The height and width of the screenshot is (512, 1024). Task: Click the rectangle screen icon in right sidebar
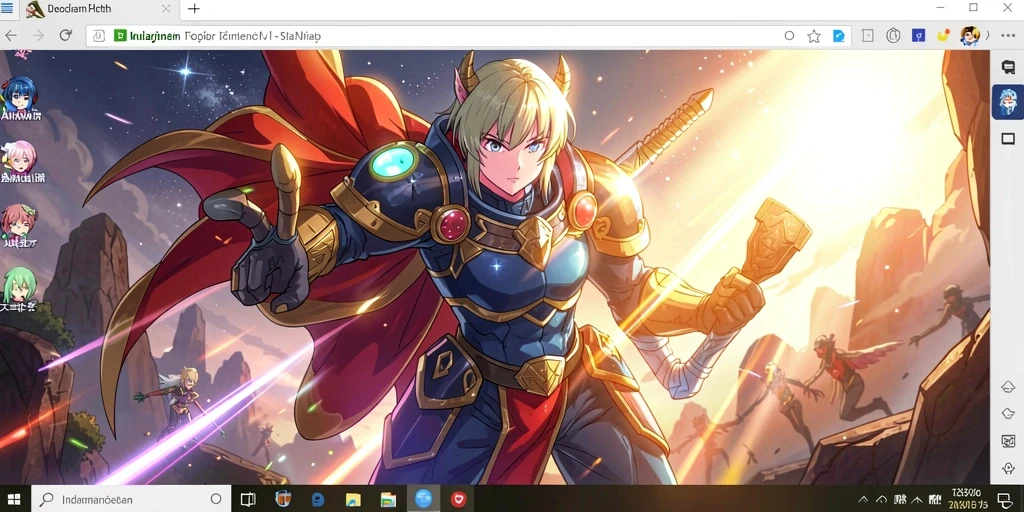(x=1008, y=138)
